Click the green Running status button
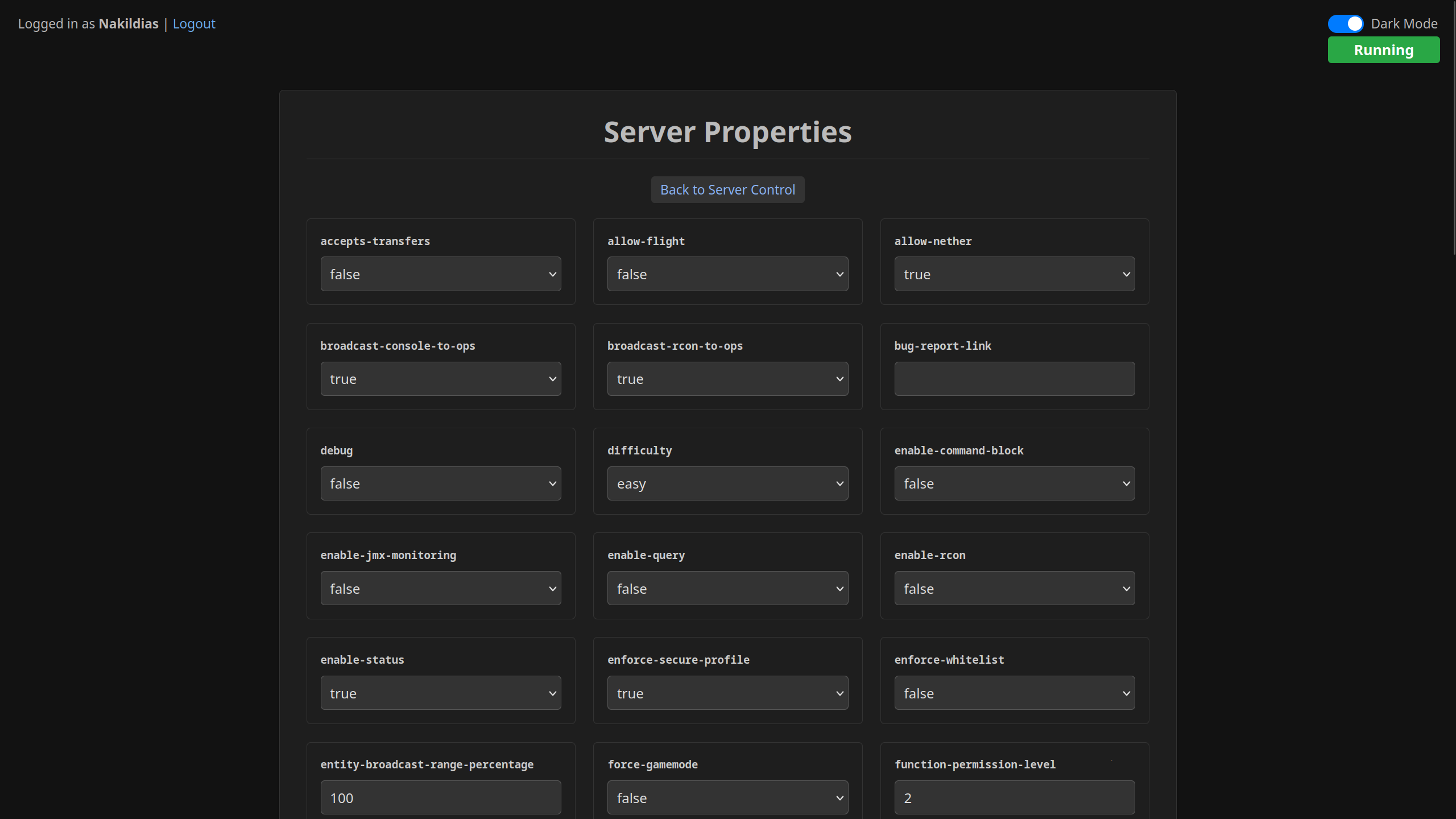 point(1383,50)
